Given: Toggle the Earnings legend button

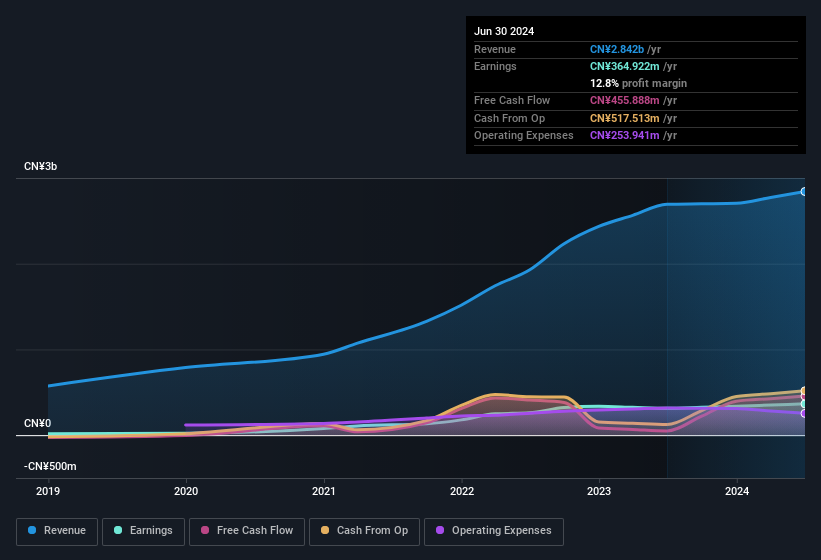Looking at the screenshot, I should coord(143,531).
